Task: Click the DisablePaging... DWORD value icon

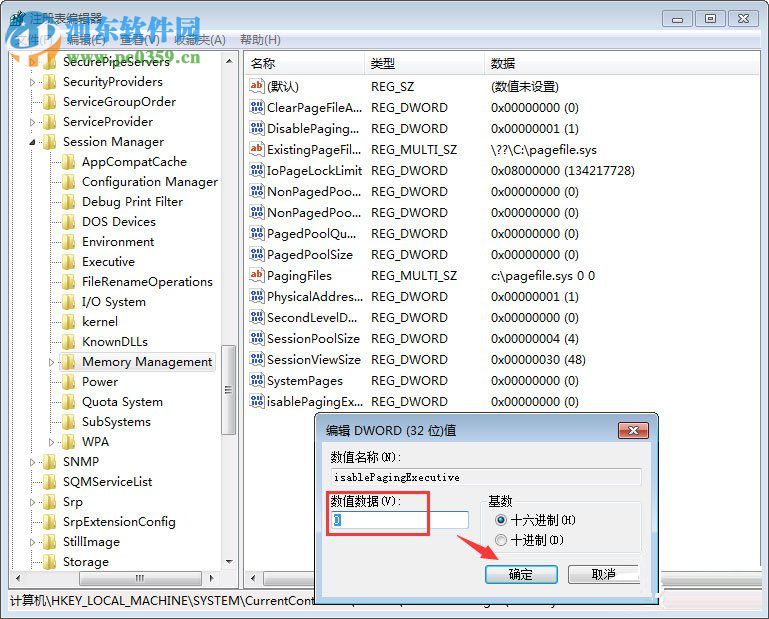Action: (x=256, y=129)
